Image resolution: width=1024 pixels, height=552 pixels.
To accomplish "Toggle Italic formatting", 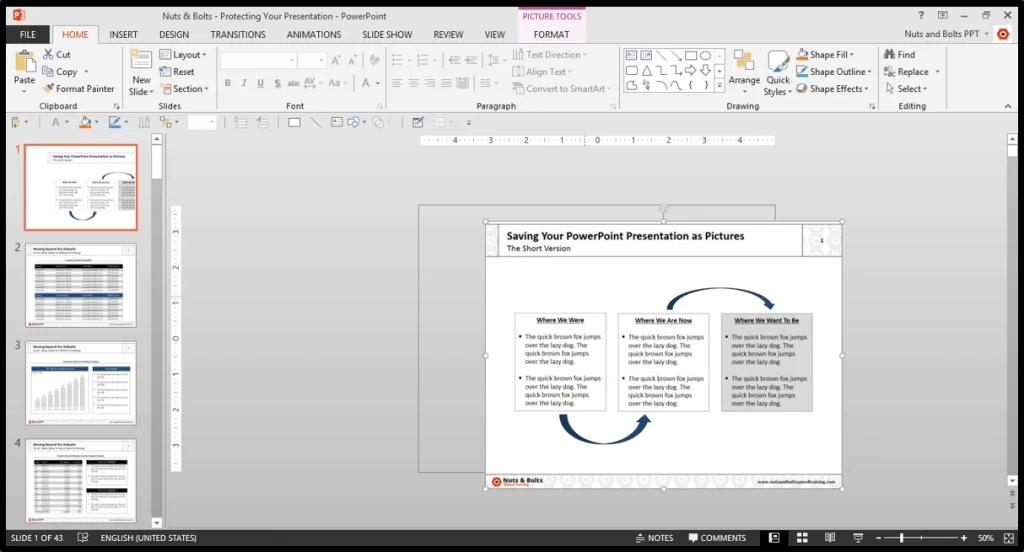I will pos(244,83).
